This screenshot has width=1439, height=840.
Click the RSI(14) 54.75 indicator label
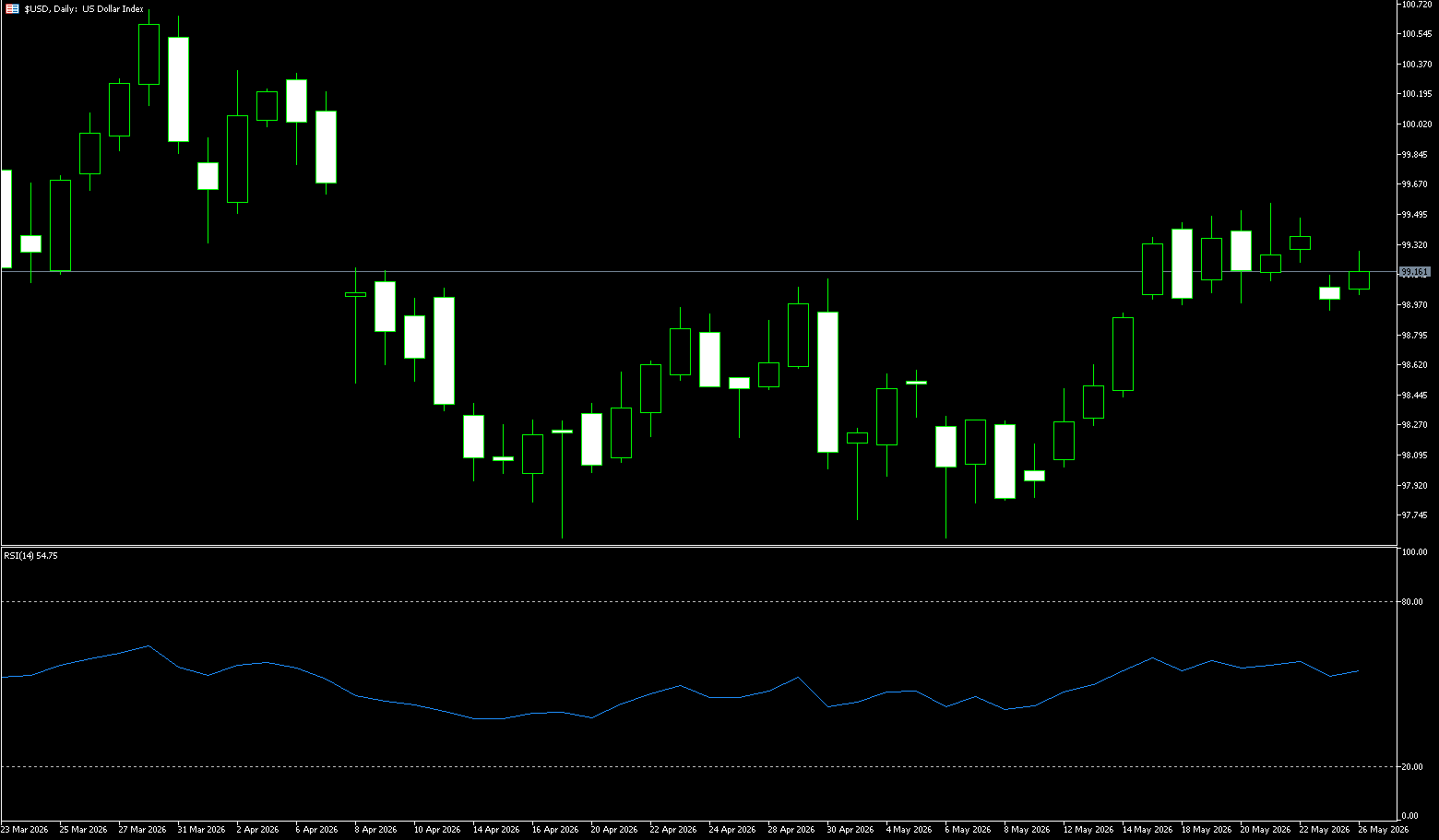pos(31,556)
